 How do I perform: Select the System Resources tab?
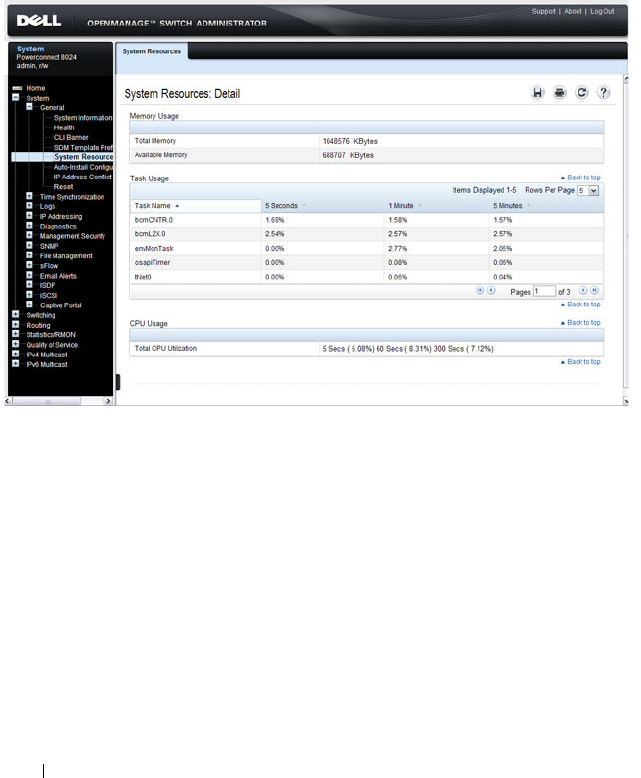point(152,51)
